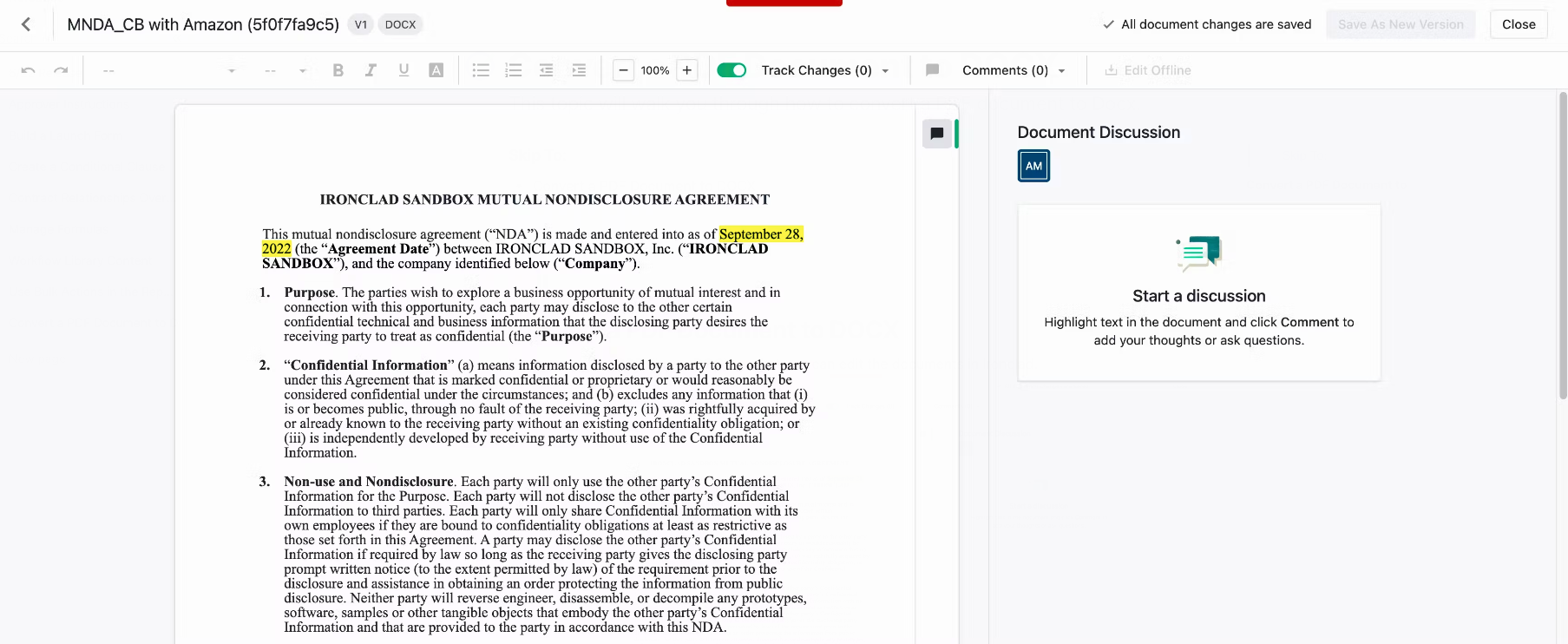Increase paragraph indent
This screenshot has width=1568, height=644.
click(x=579, y=70)
